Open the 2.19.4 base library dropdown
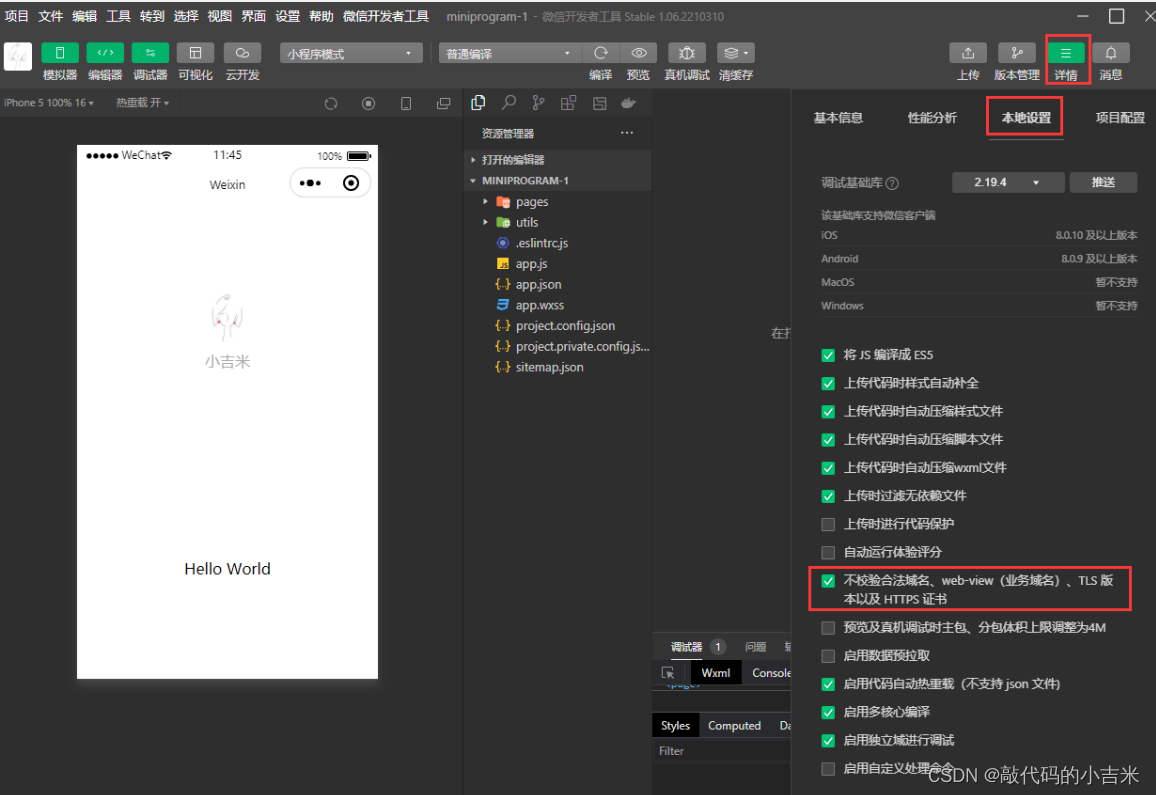1156x795 pixels. 1008,182
